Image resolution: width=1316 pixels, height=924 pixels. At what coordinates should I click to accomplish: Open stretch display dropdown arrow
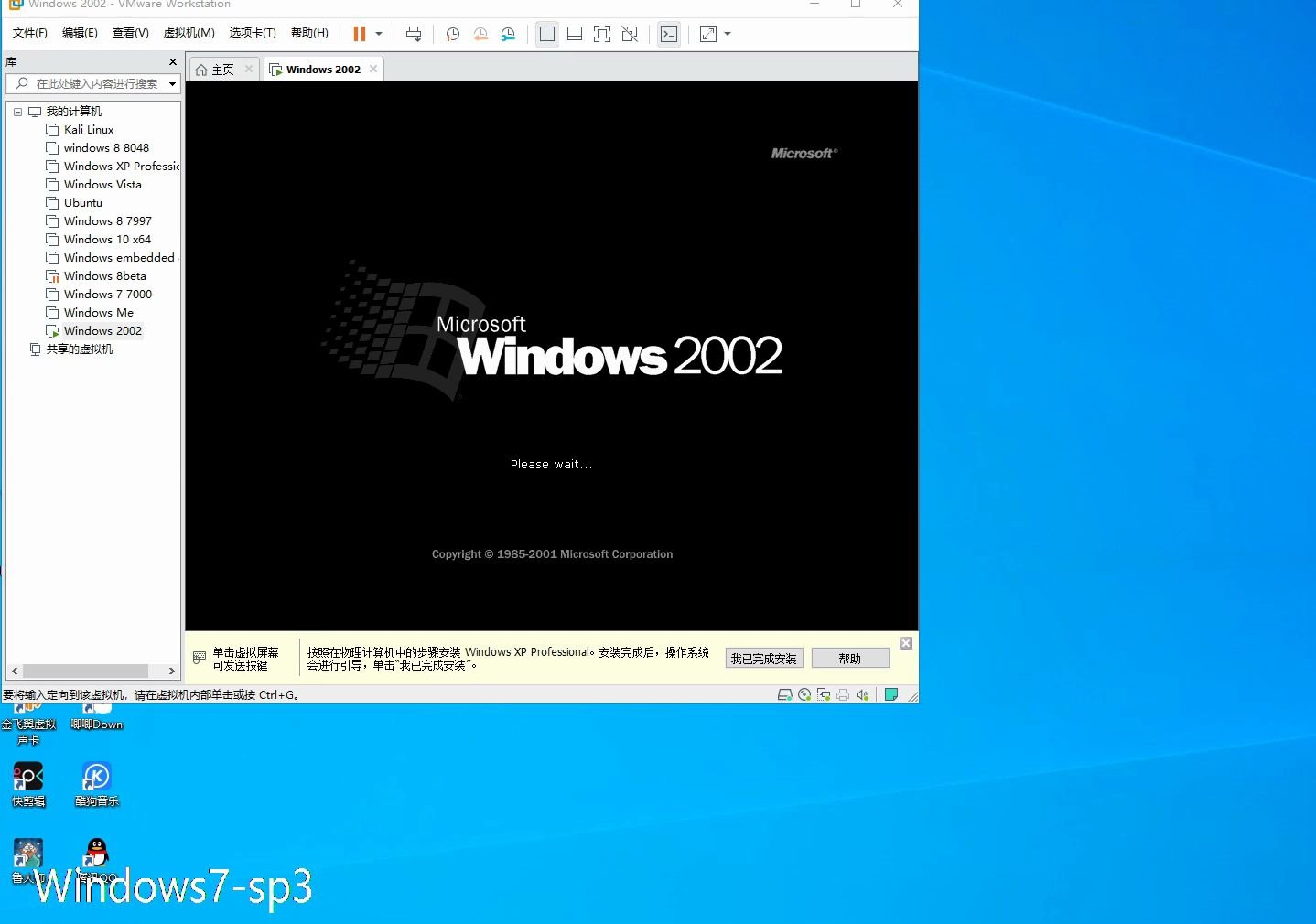click(x=728, y=34)
